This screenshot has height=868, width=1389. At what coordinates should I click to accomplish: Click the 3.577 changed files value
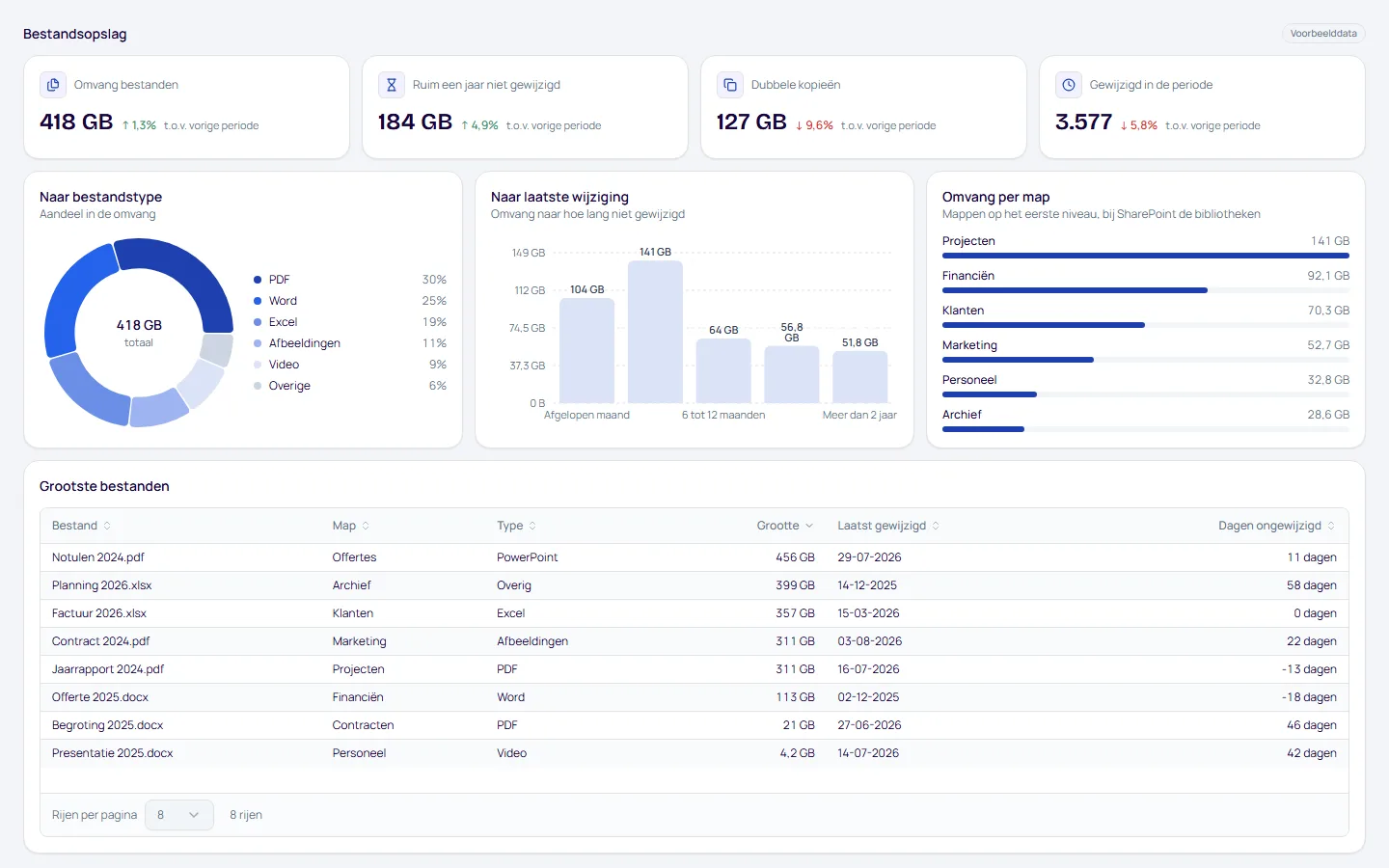pyautogui.click(x=1084, y=122)
